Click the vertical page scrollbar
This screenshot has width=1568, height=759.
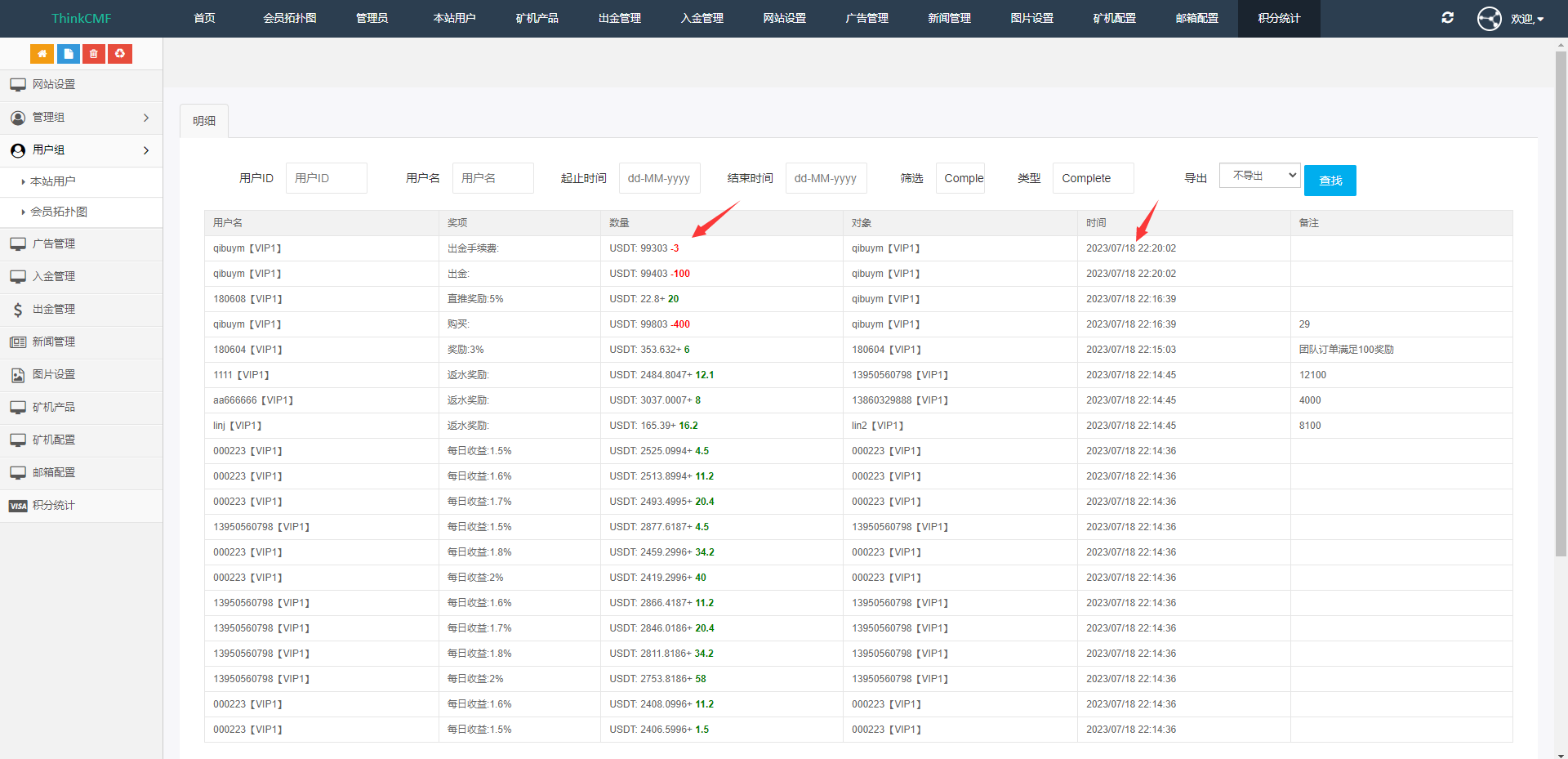point(1561,302)
